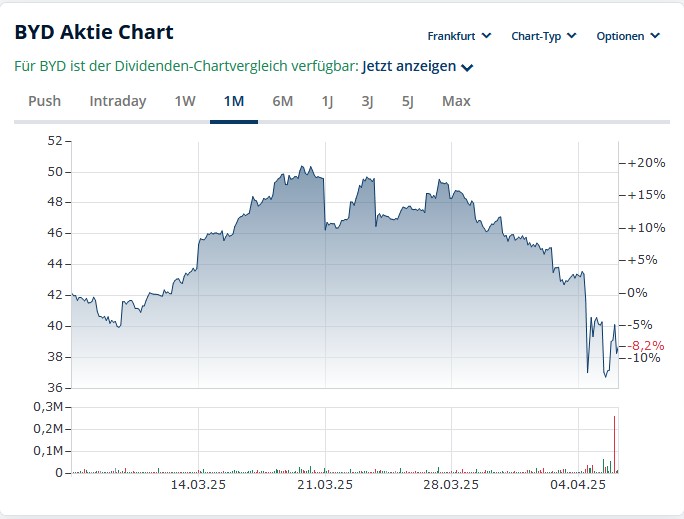Click the Jetzt anzeigen link

pyautogui.click(x=408, y=67)
